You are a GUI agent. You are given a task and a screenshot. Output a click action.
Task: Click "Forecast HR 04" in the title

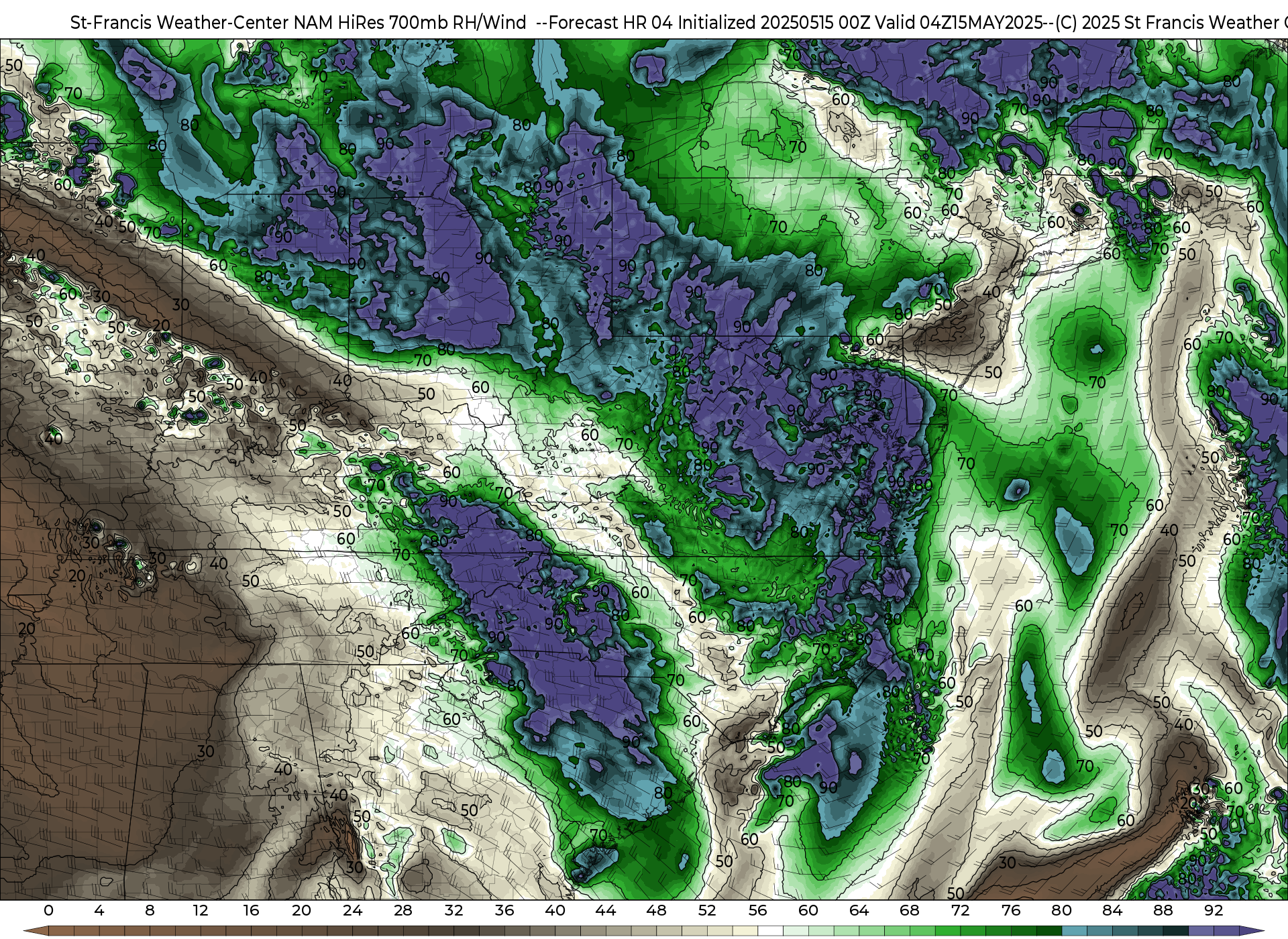click(x=610, y=22)
